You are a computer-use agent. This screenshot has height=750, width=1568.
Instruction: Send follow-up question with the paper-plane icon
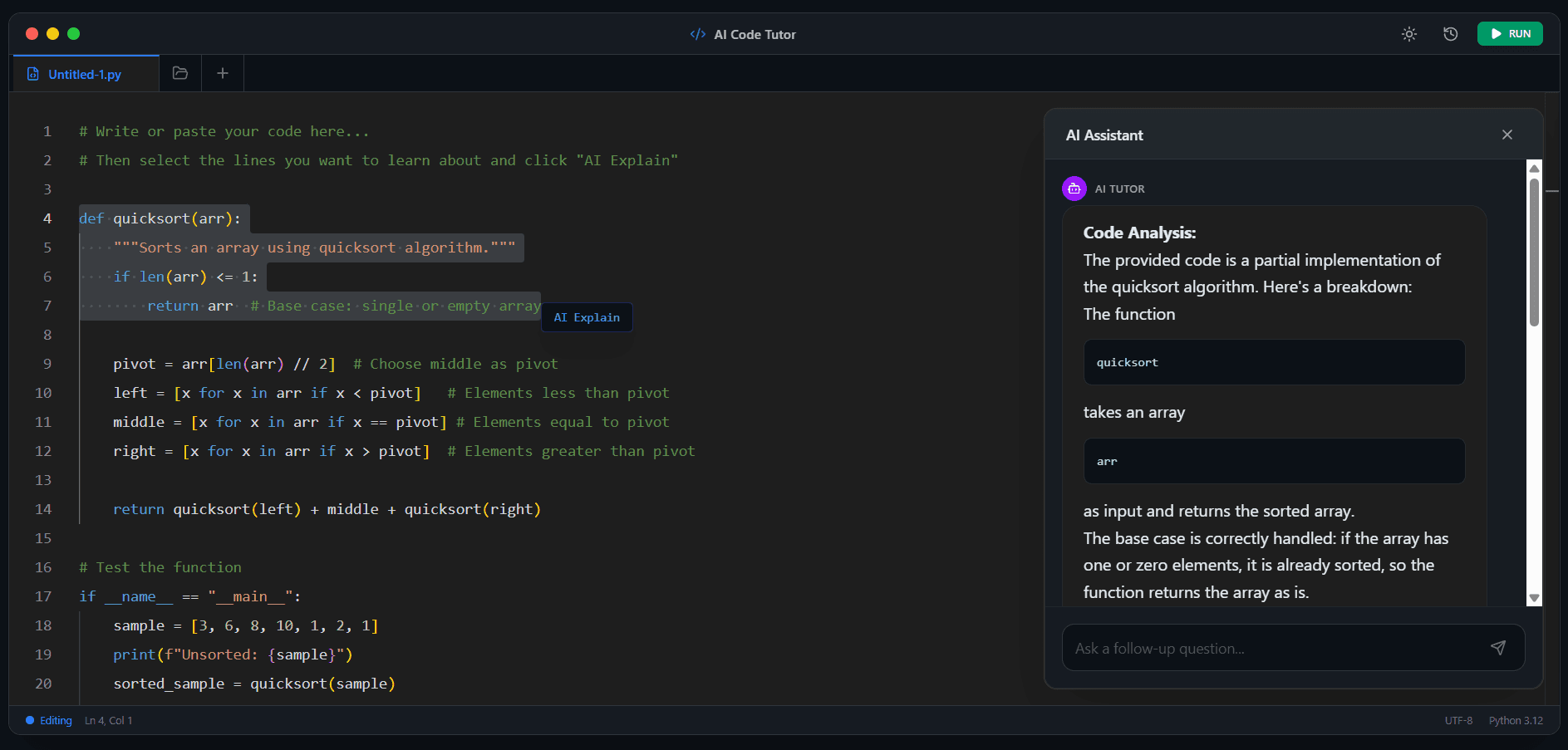click(x=1499, y=648)
